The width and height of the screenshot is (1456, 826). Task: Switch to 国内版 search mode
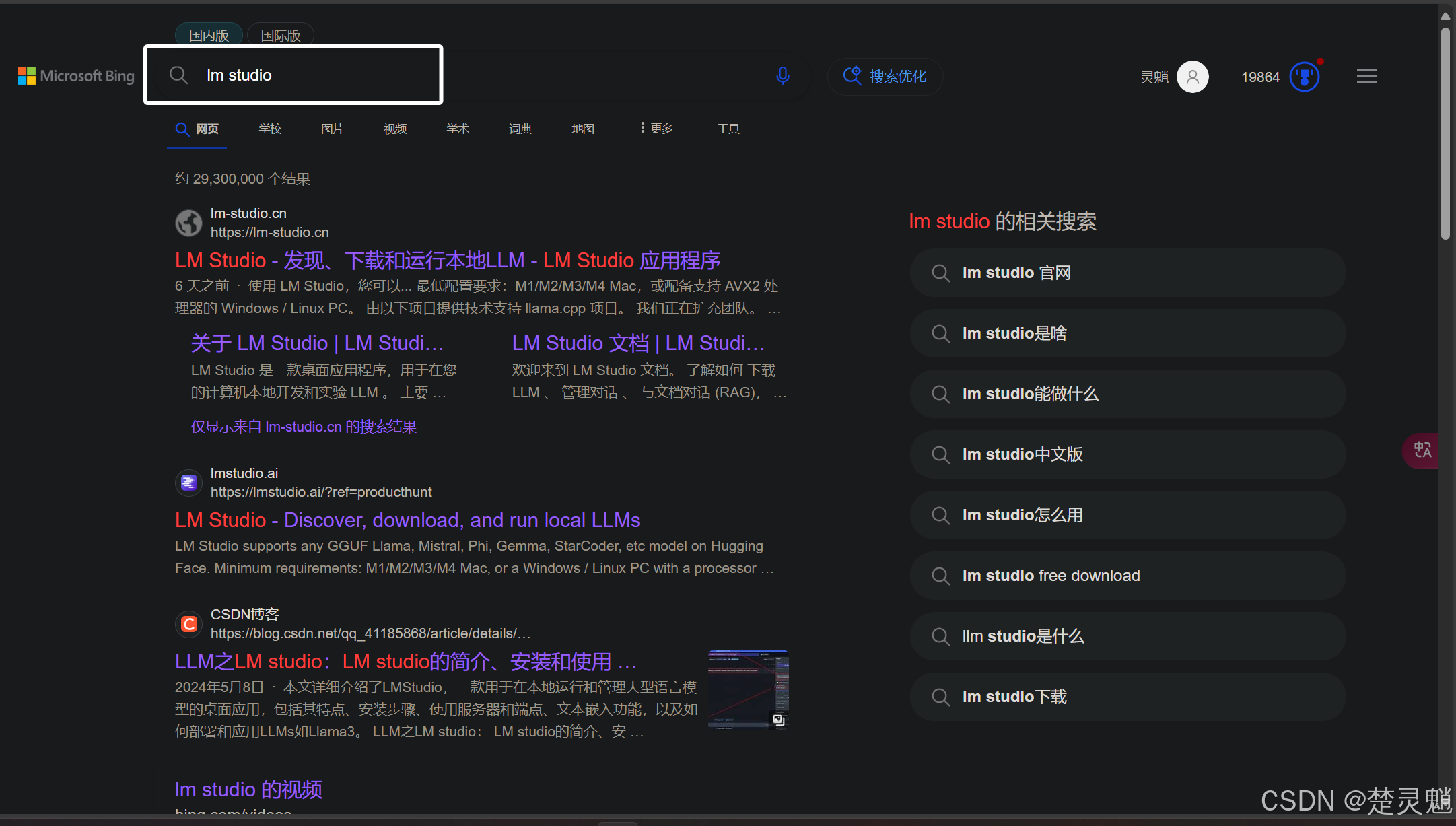pos(209,35)
